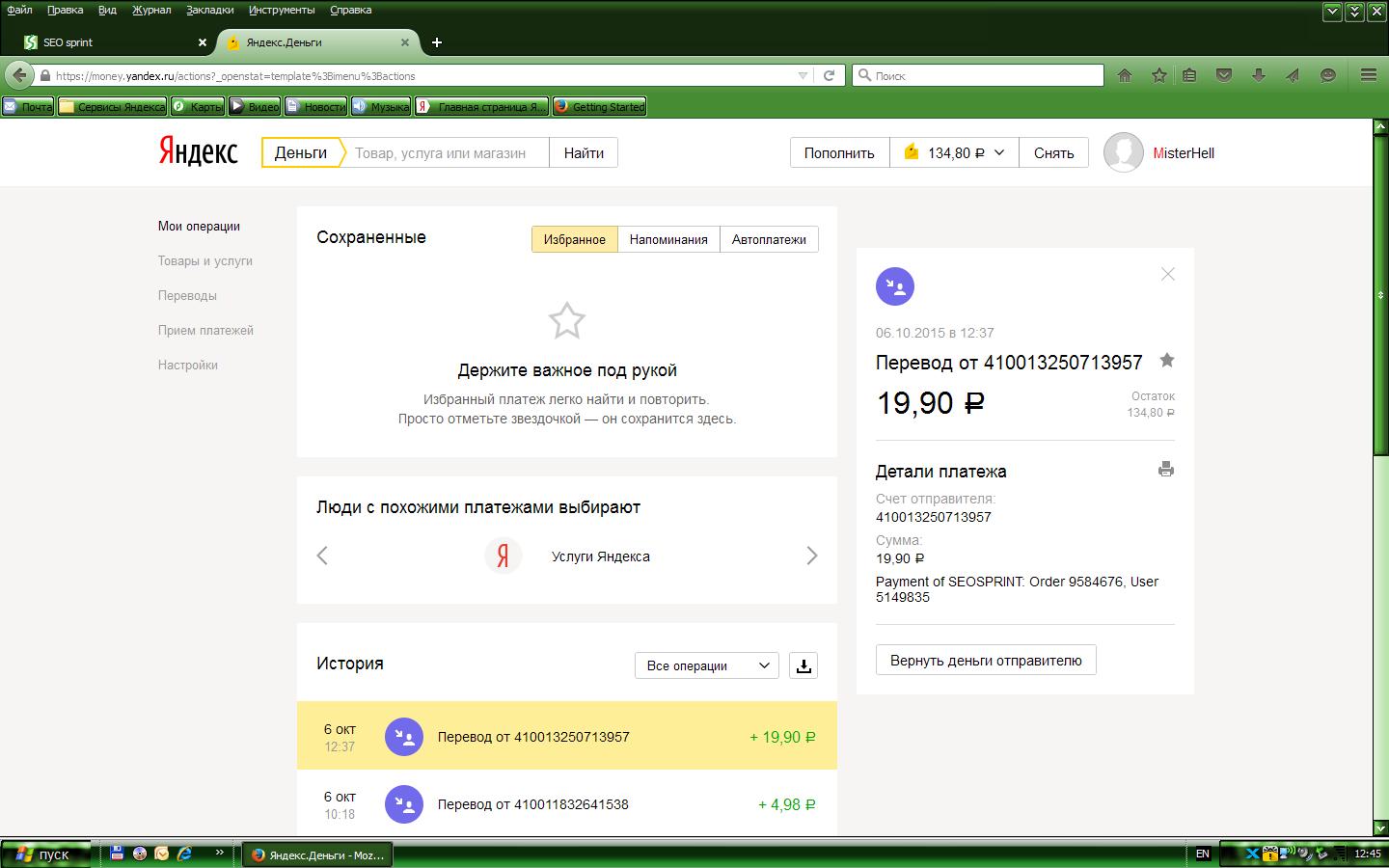
Task: Show previous suggestion in similar payments carousel
Action: [x=322, y=556]
